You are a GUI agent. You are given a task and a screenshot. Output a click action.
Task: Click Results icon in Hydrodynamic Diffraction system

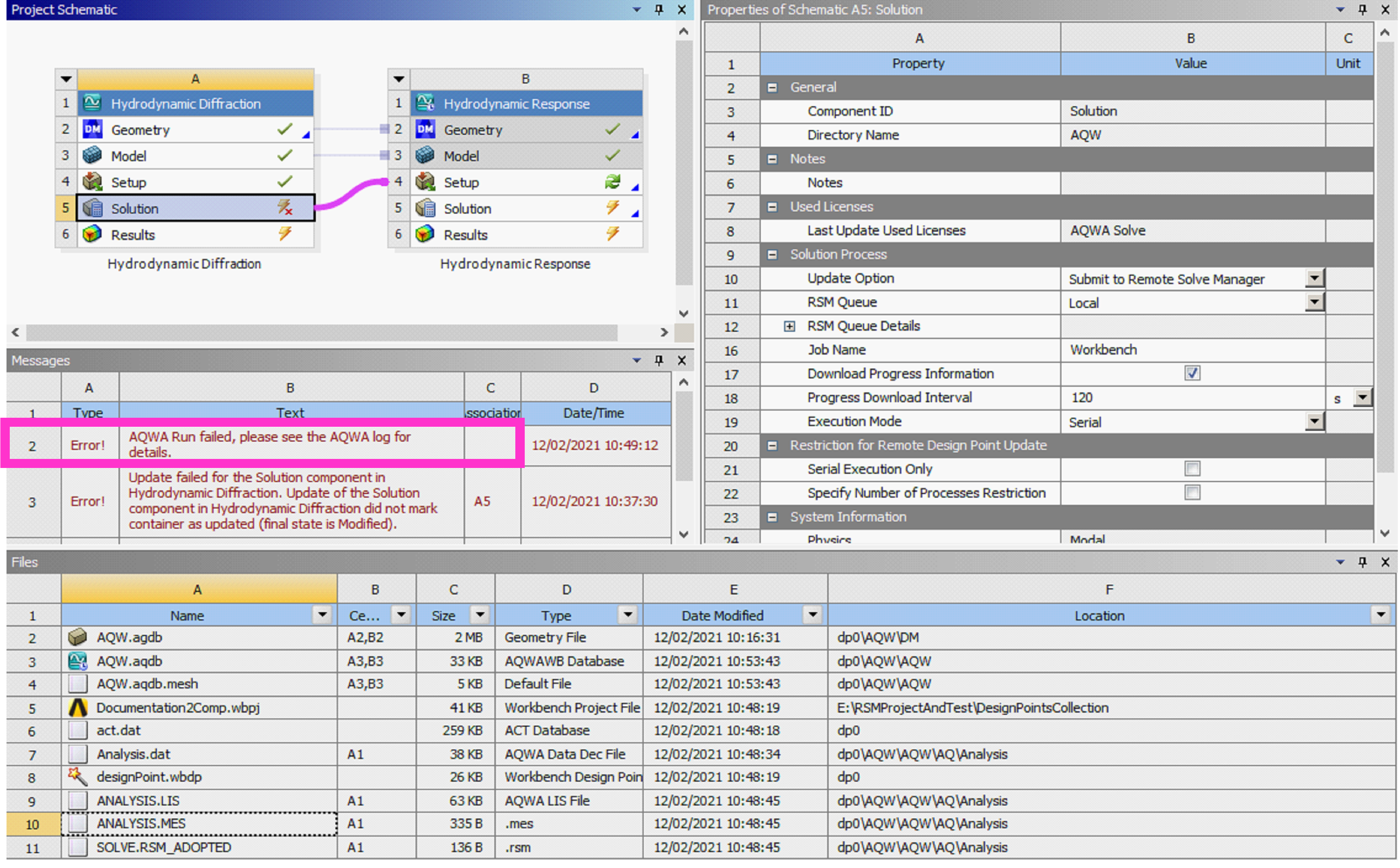click(93, 234)
